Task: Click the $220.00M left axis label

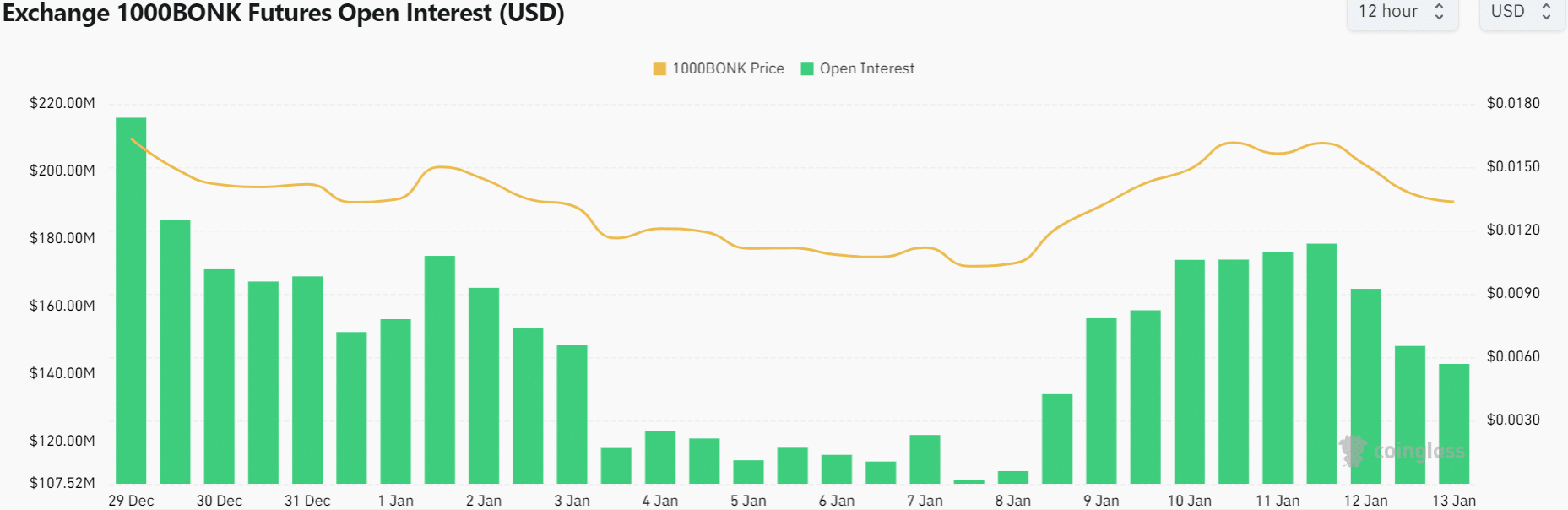Action: coord(62,103)
